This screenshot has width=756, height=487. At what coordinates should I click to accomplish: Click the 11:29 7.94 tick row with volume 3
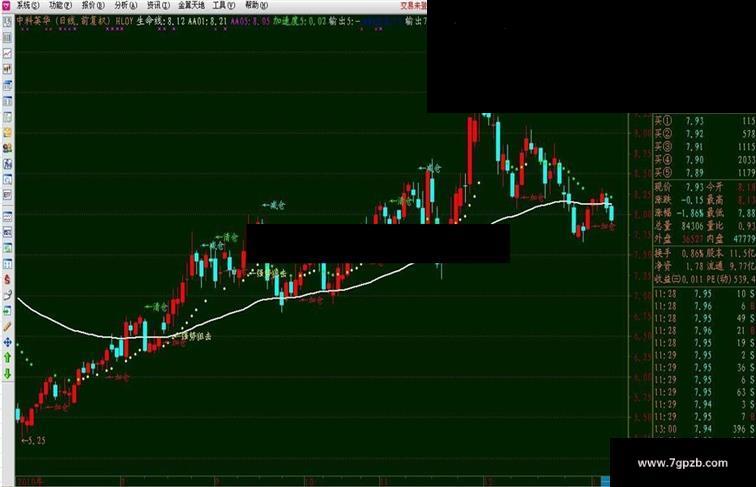click(x=704, y=404)
